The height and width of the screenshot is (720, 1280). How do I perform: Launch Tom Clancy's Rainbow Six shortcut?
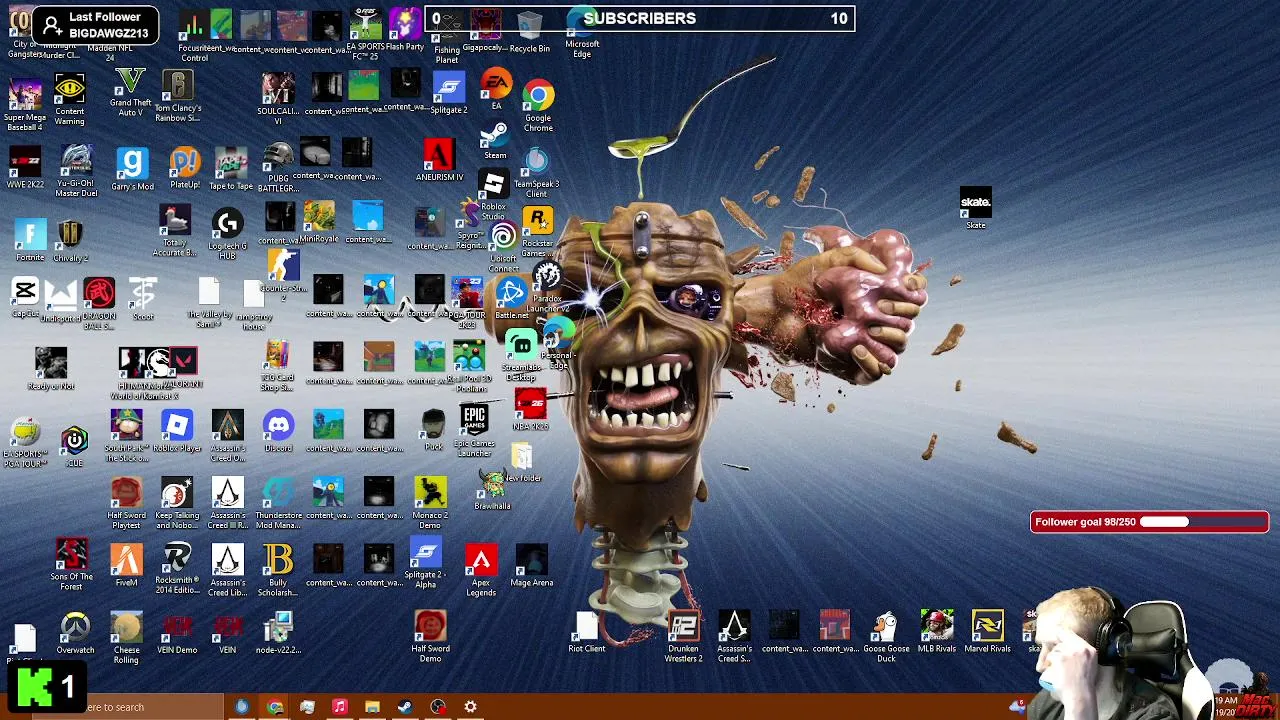[178, 96]
